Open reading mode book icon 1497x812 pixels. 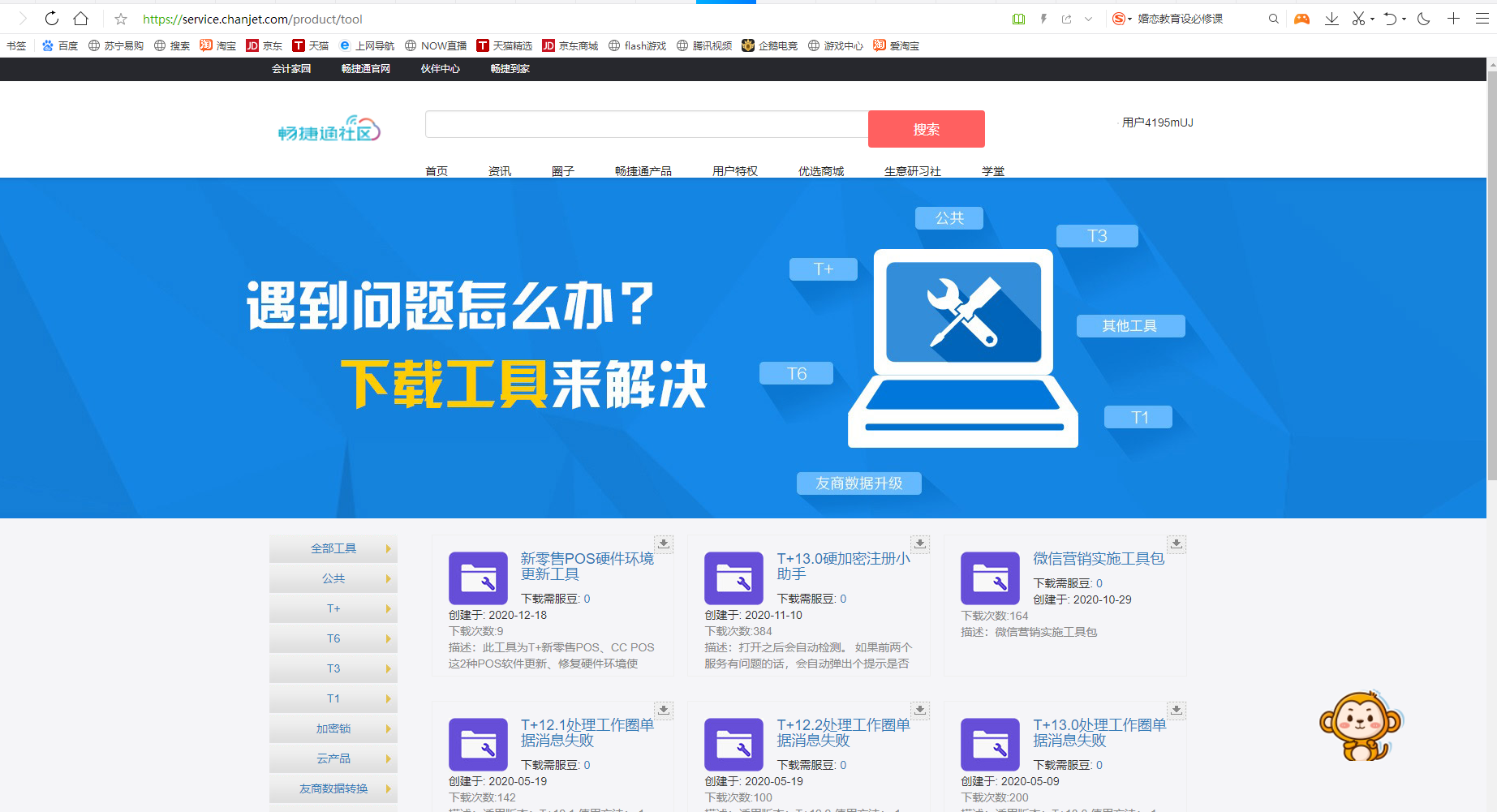(x=1018, y=19)
